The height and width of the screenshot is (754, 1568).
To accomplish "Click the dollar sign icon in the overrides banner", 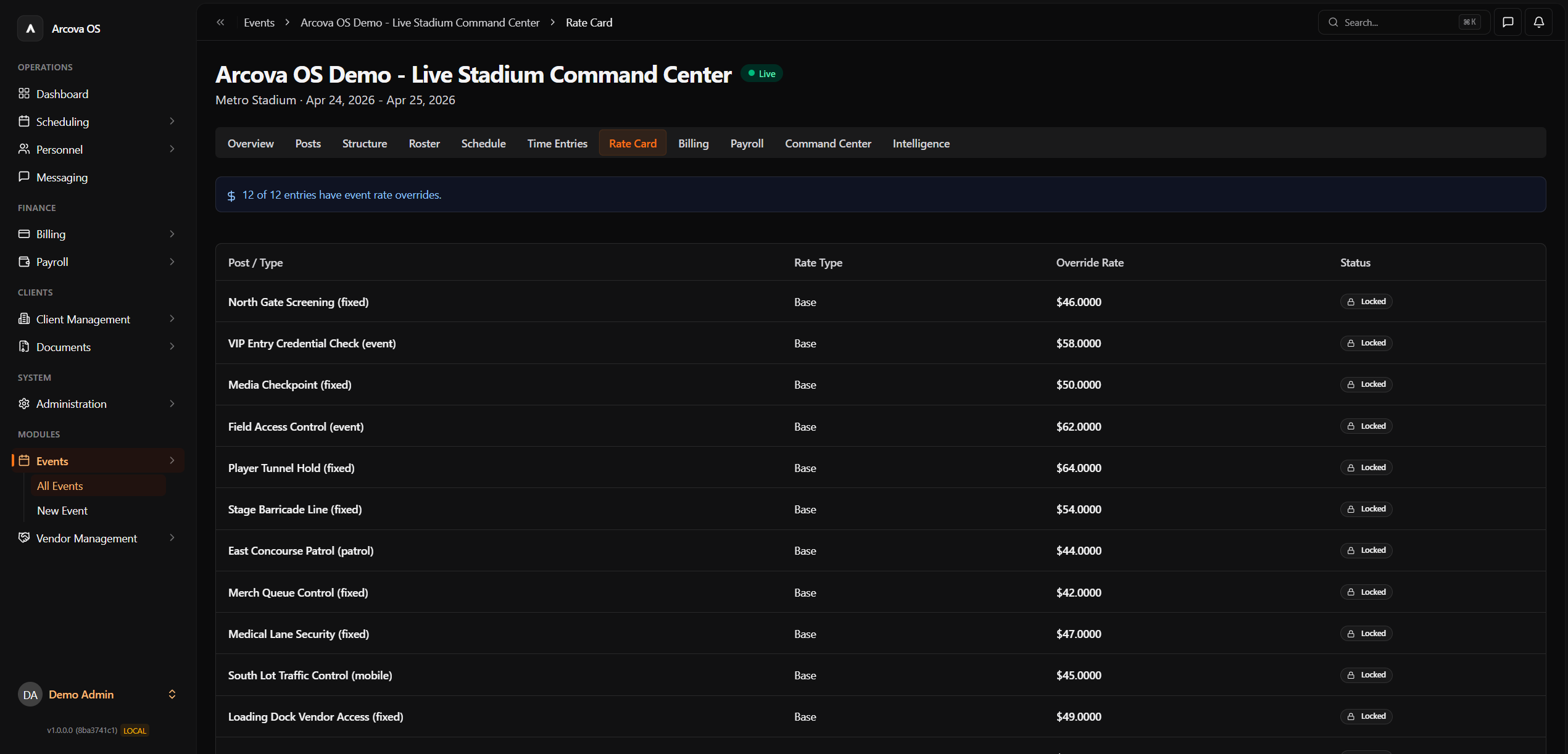I will tap(231, 196).
